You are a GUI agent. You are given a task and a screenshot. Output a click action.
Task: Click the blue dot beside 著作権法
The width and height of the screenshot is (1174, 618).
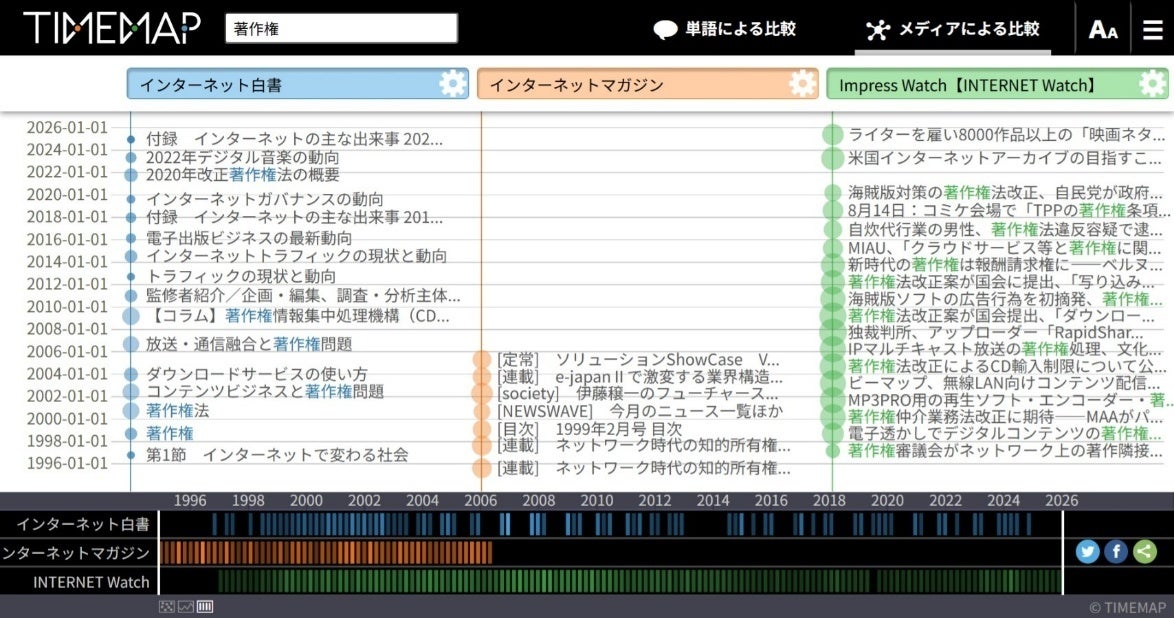[131, 411]
